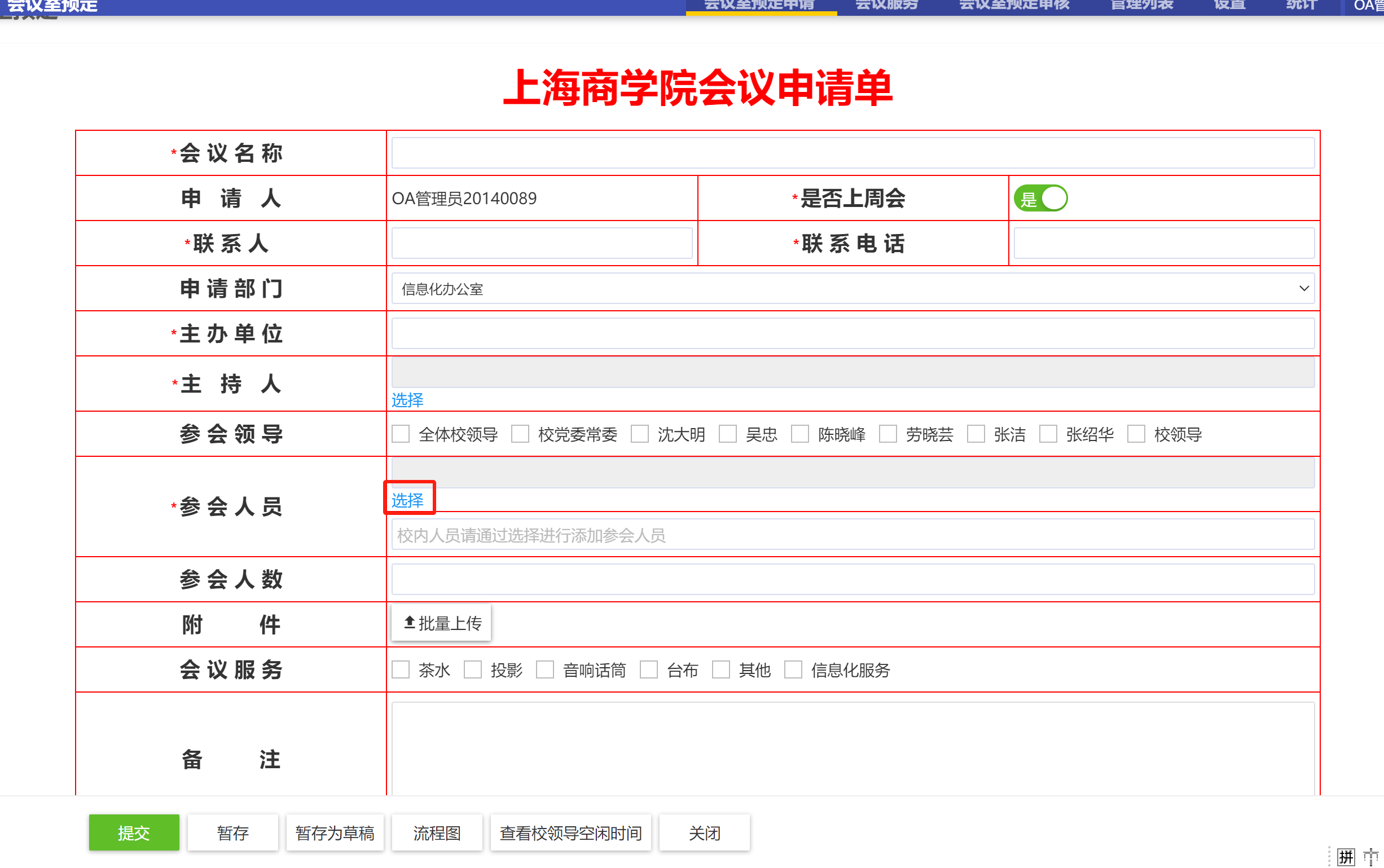Click 选择 link for 参会人员

(407, 501)
